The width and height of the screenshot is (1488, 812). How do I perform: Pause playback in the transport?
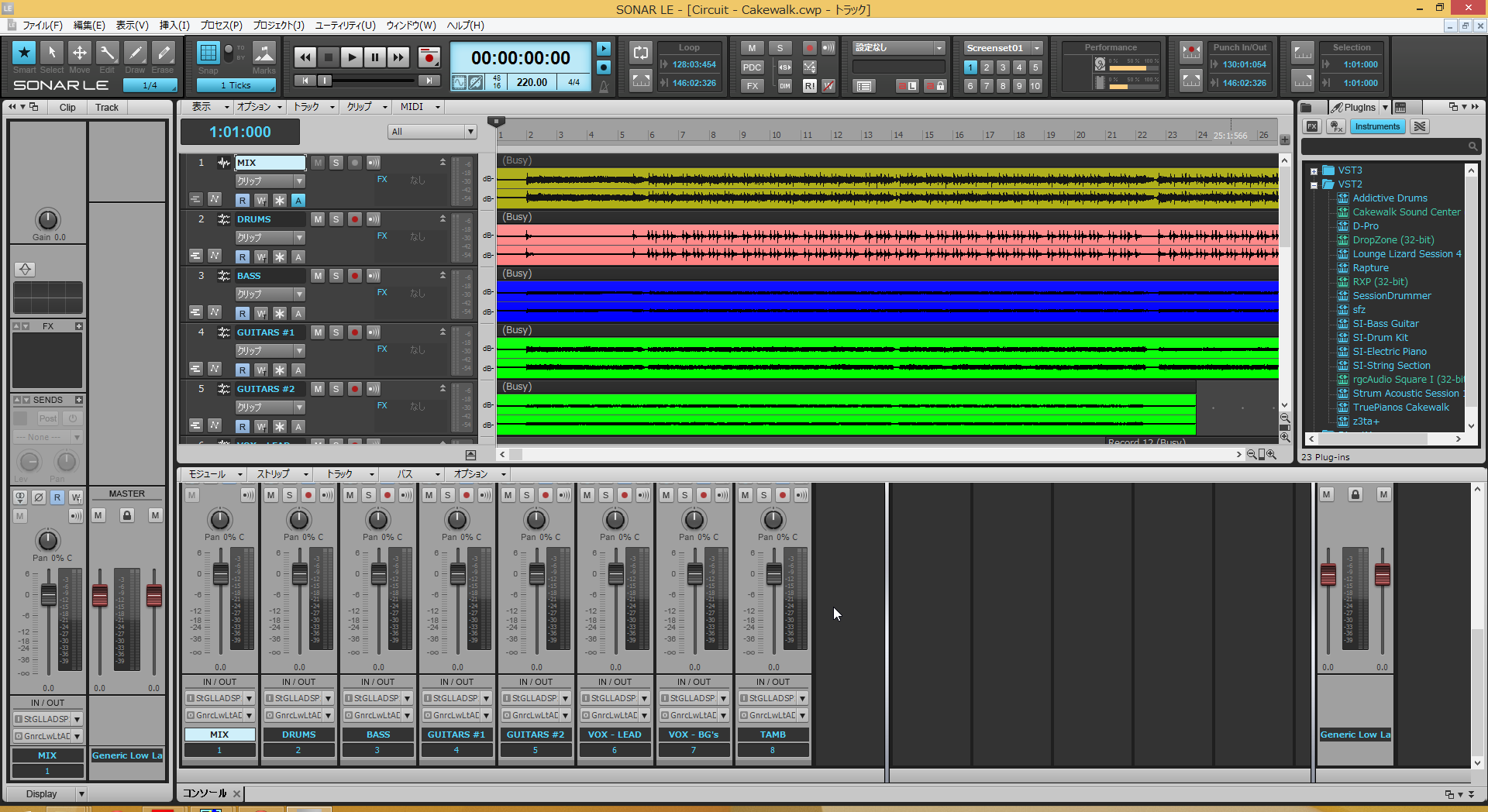(375, 57)
